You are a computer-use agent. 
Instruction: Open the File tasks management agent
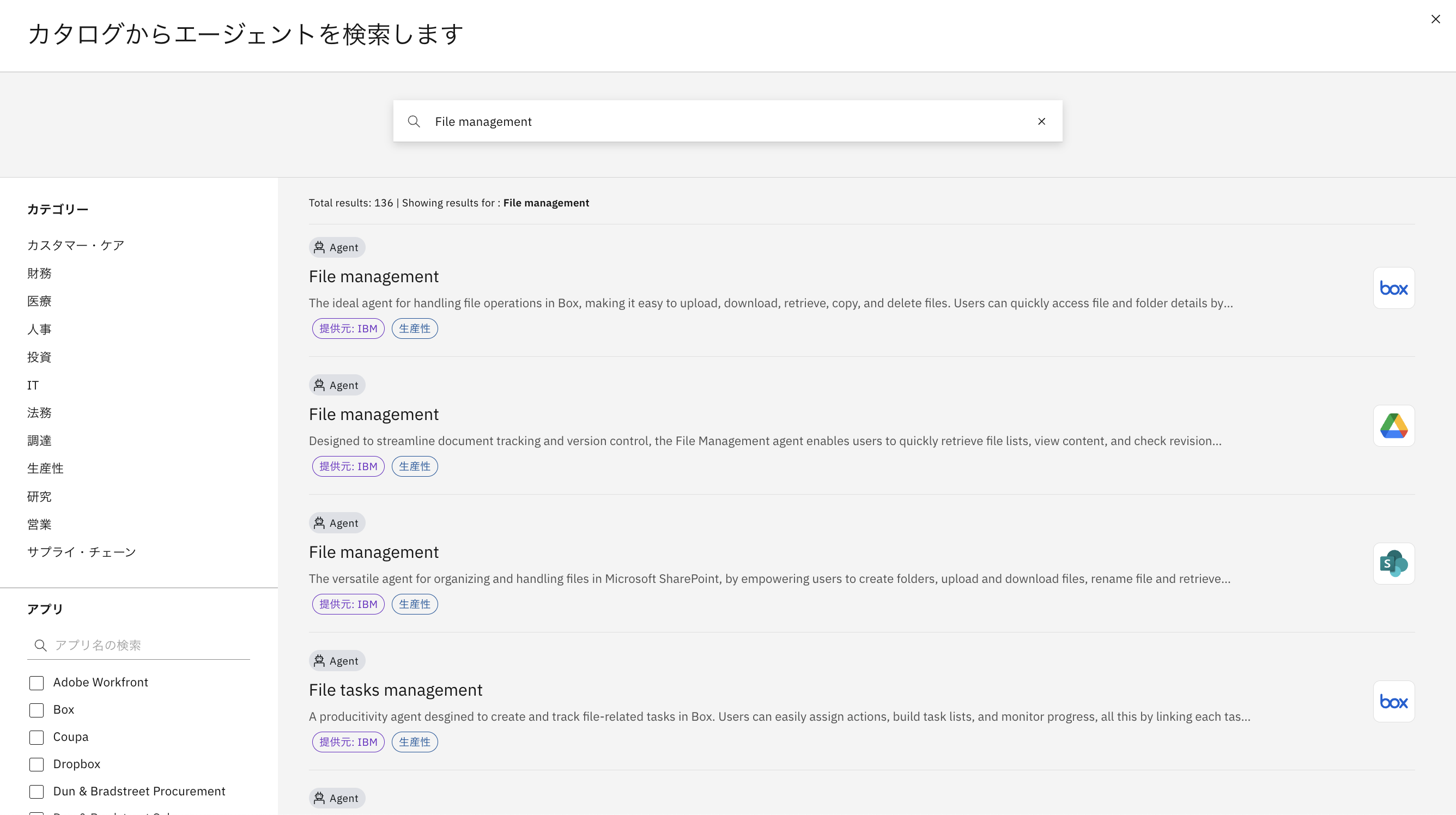[395, 690]
